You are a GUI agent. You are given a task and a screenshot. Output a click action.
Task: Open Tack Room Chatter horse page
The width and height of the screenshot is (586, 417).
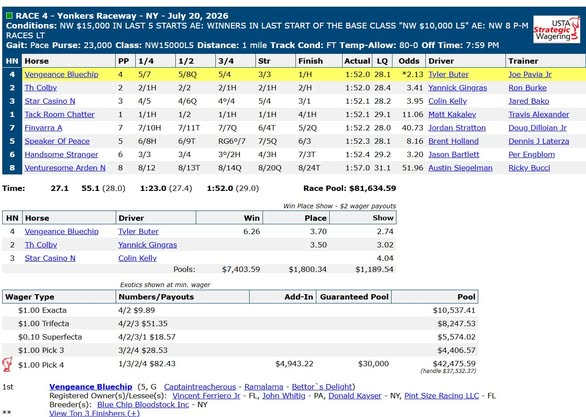click(x=59, y=115)
